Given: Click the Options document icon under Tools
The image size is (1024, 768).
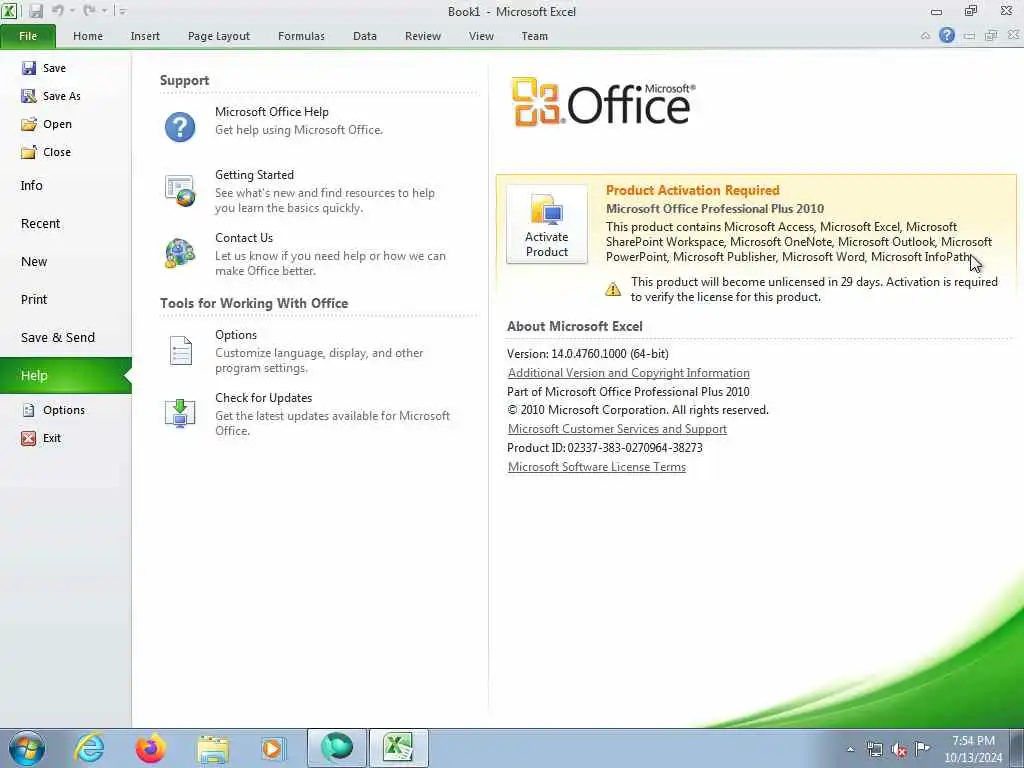Looking at the screenshot, I should tap(180, 351).
